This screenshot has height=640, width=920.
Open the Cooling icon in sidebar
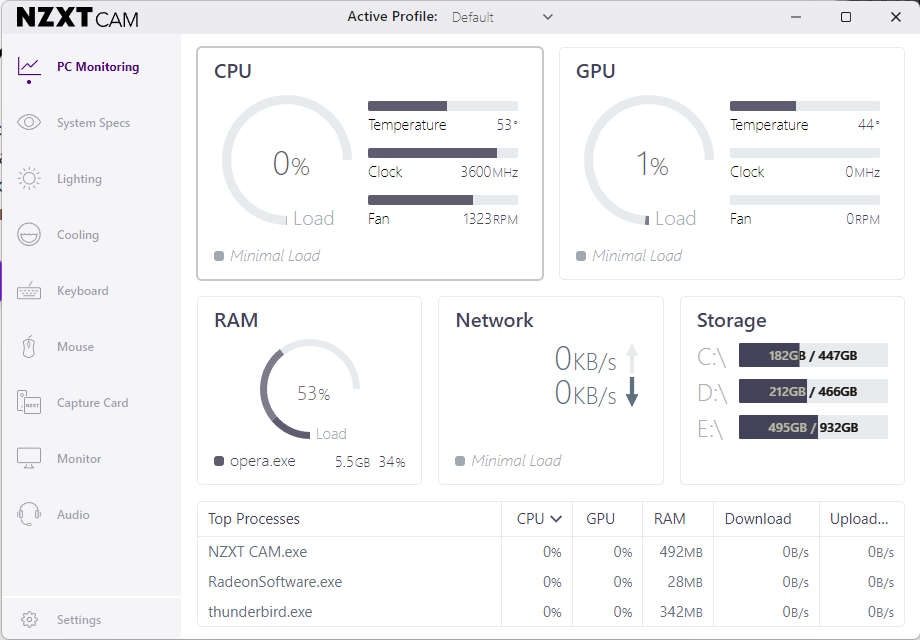pos(29,235)
